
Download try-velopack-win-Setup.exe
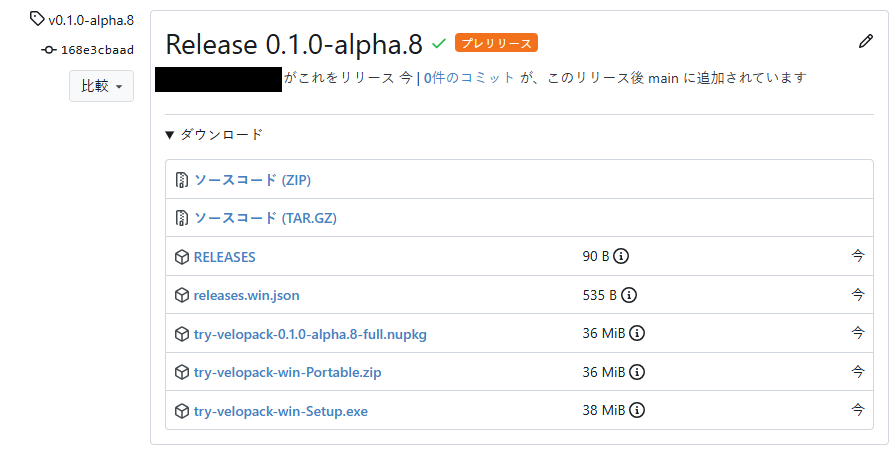[280, 410]
